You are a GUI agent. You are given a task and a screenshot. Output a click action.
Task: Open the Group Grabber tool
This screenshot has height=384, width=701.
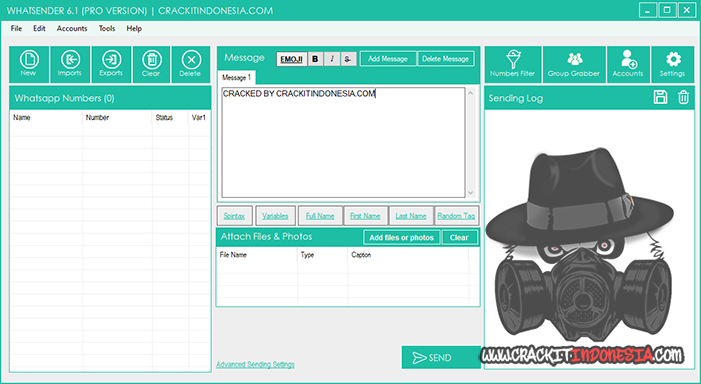point(574,64)
